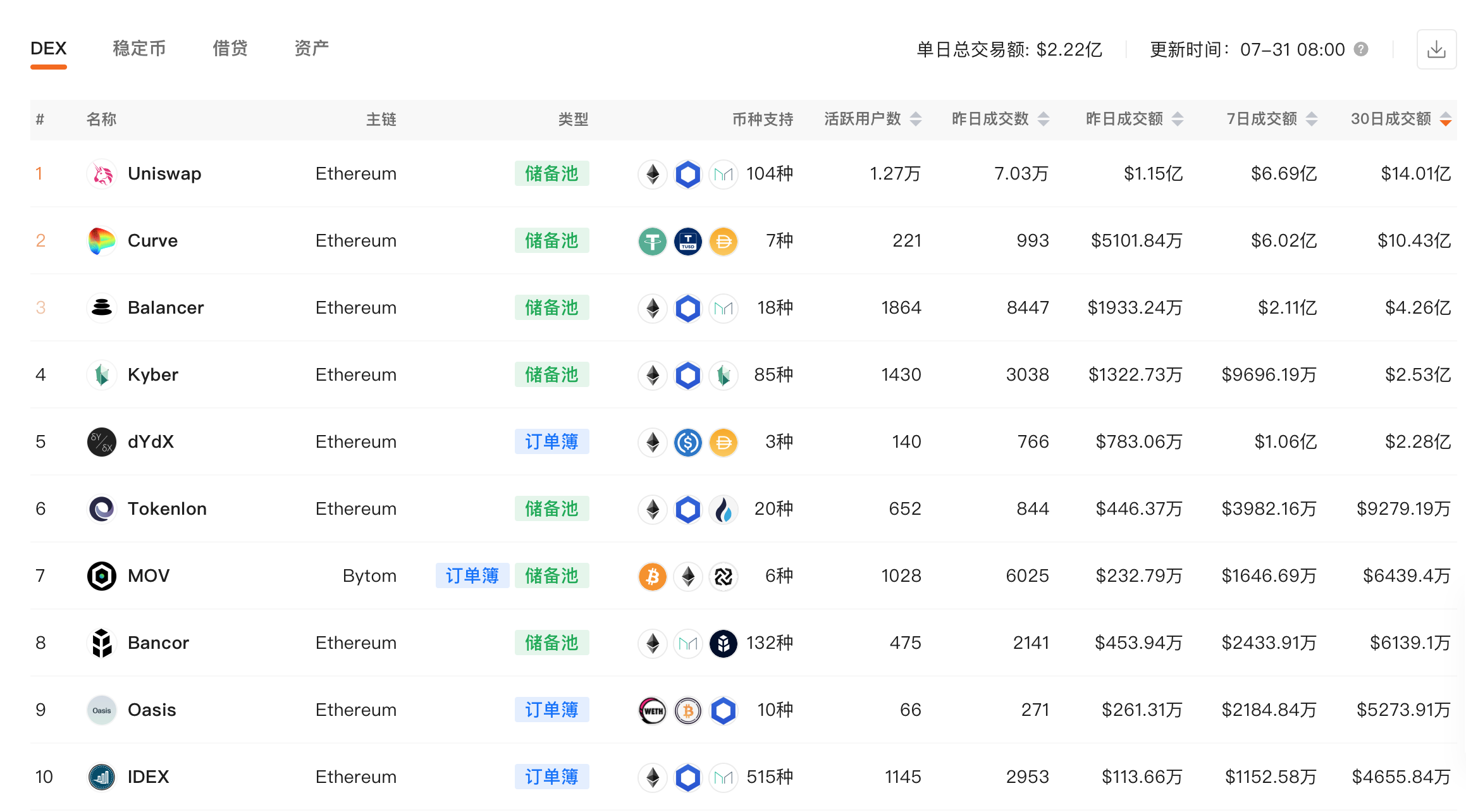Screen dimensions: 1466x812
Task: Click the 单日总交易额 $2.22亿 text
Action: (x=1009, y=49)
